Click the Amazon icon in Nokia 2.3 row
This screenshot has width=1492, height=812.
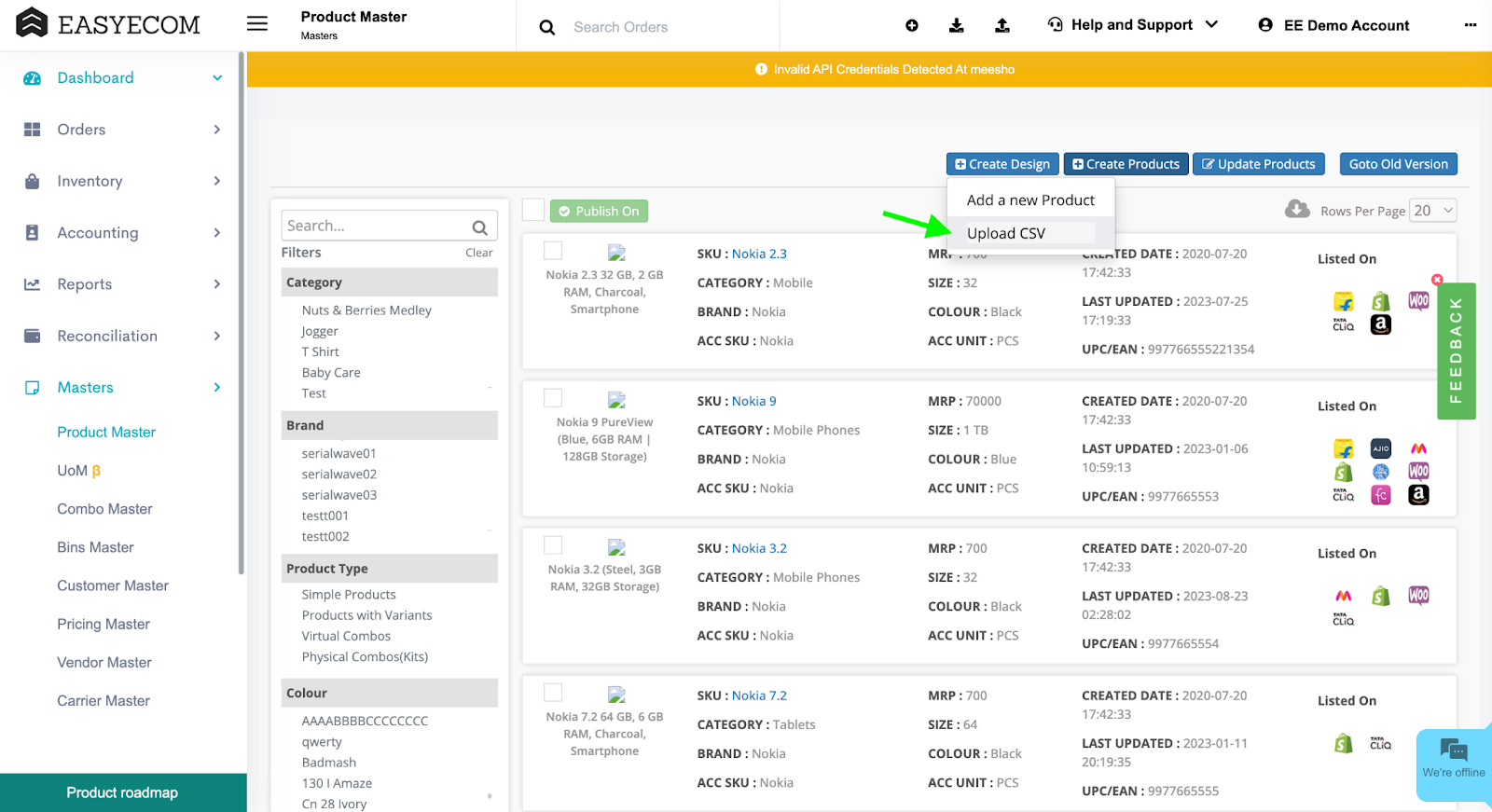coord(1381,324)
